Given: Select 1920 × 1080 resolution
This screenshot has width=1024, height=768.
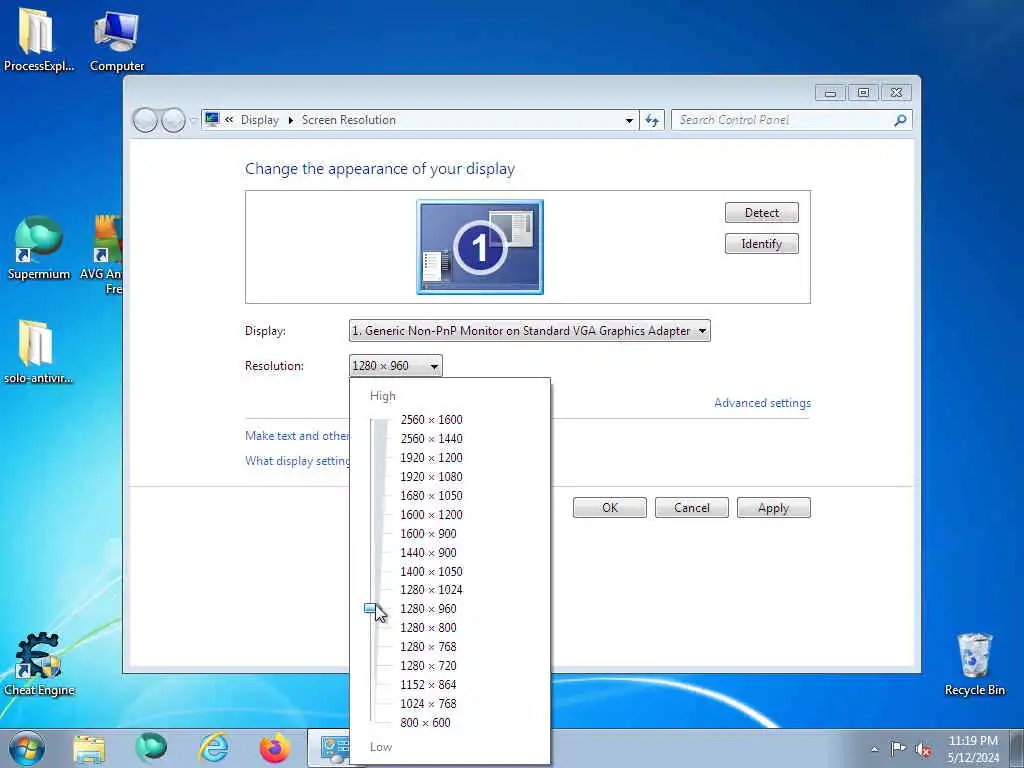Looking at the screenshot, I should 431,476.
